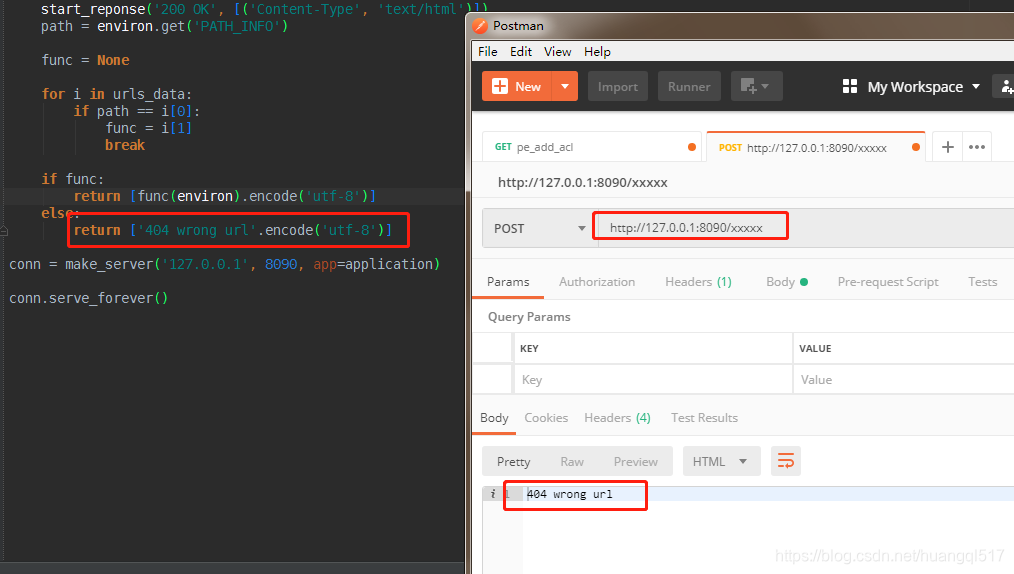Select the response Body tab

pos(494,418)
